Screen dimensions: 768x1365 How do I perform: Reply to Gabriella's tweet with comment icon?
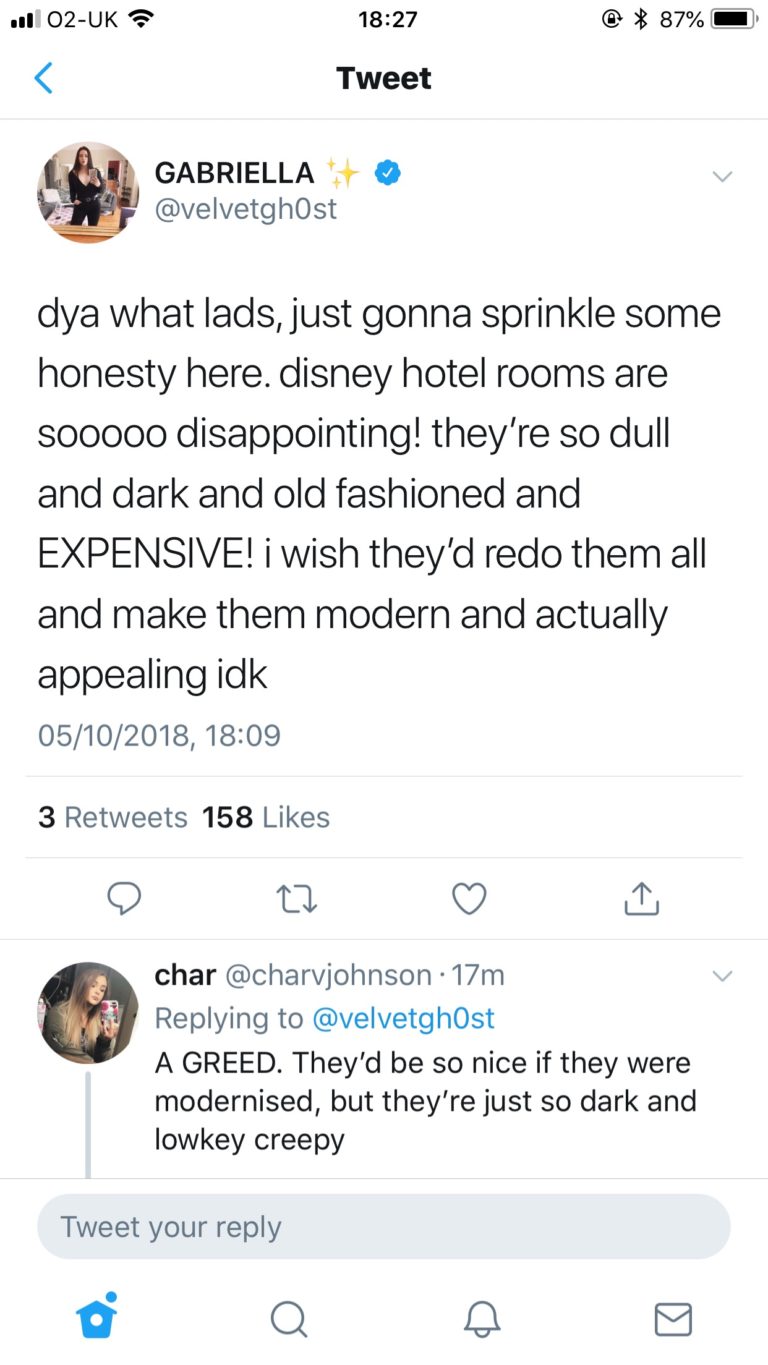coord(123,899)
